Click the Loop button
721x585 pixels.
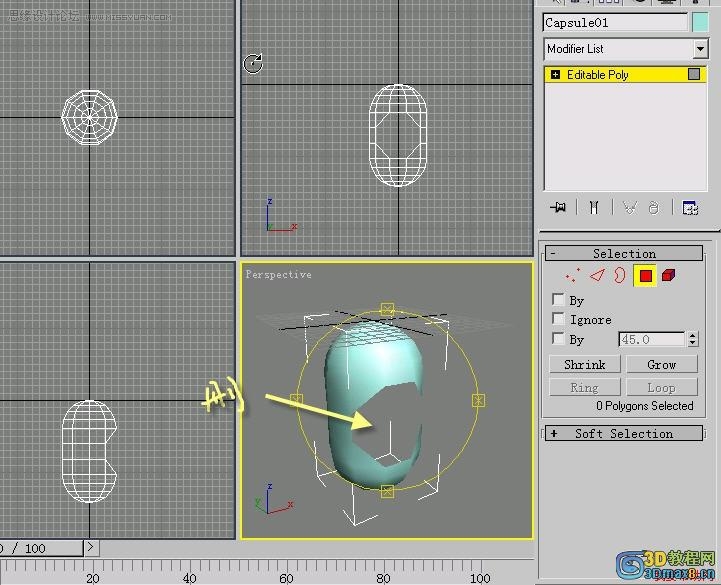click(661, 387)
